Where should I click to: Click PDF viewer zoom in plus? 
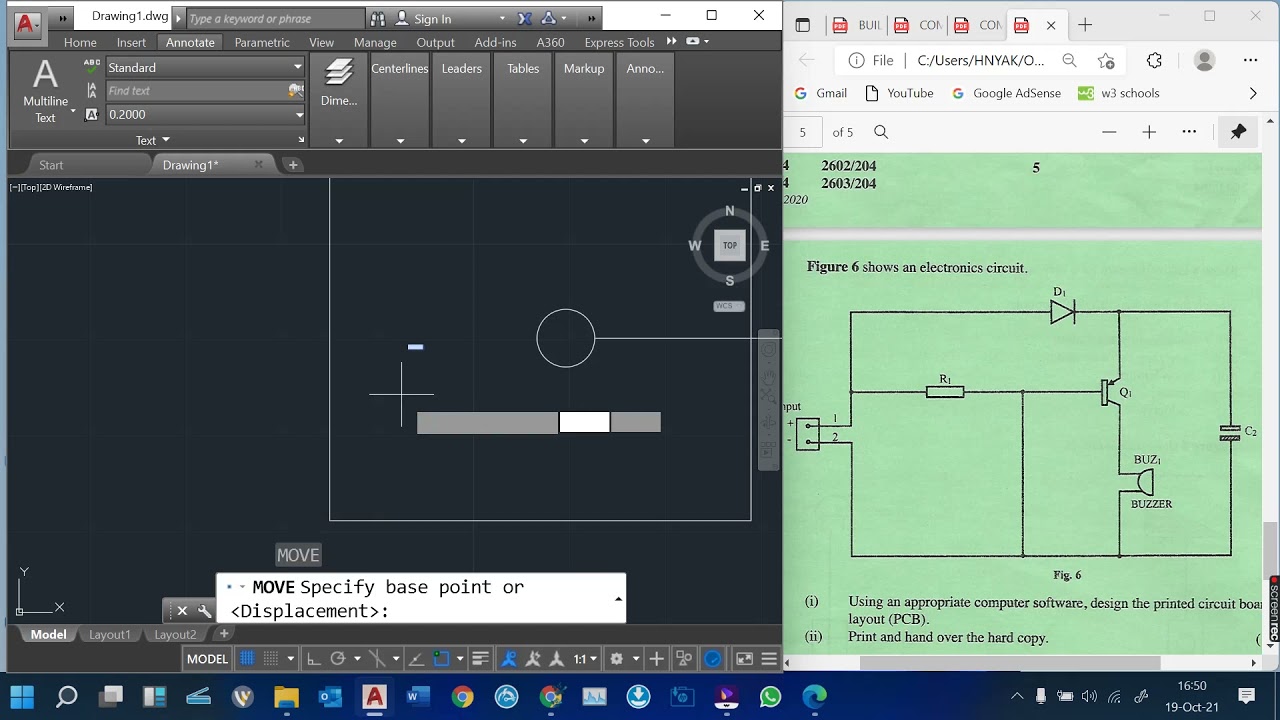point(1149,132)
